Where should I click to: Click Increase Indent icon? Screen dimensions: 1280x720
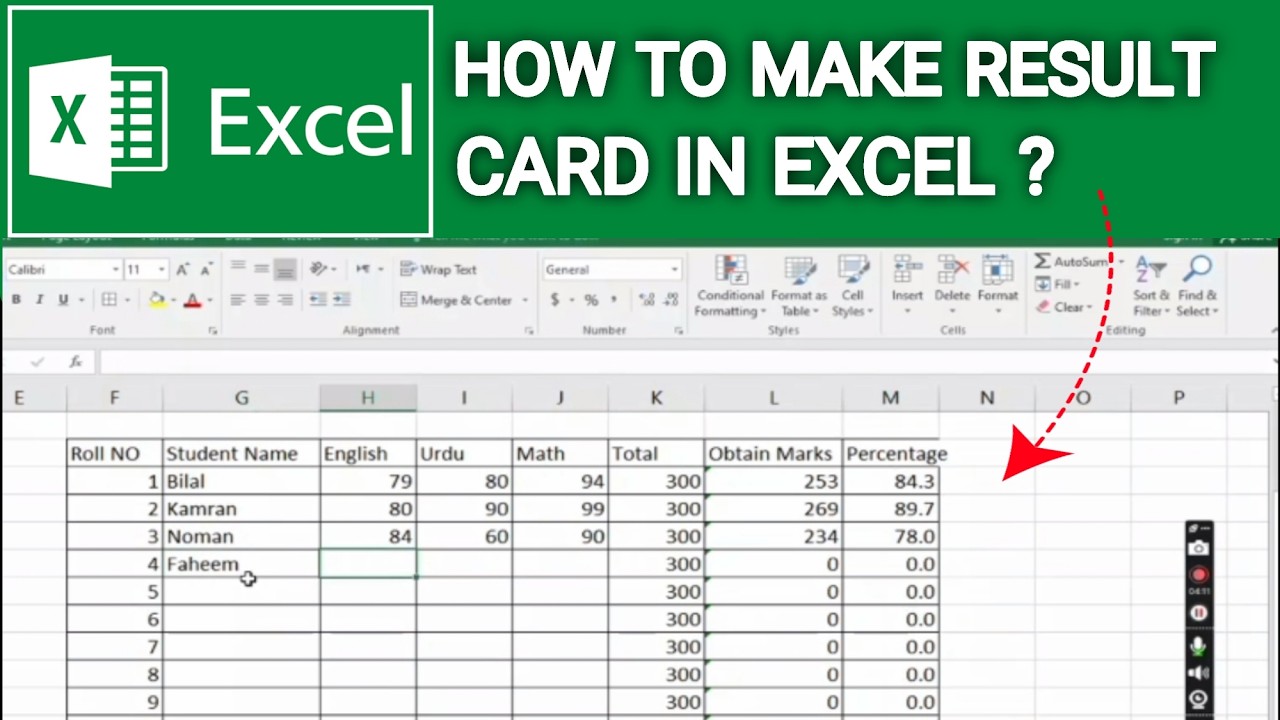pos(342,299)
